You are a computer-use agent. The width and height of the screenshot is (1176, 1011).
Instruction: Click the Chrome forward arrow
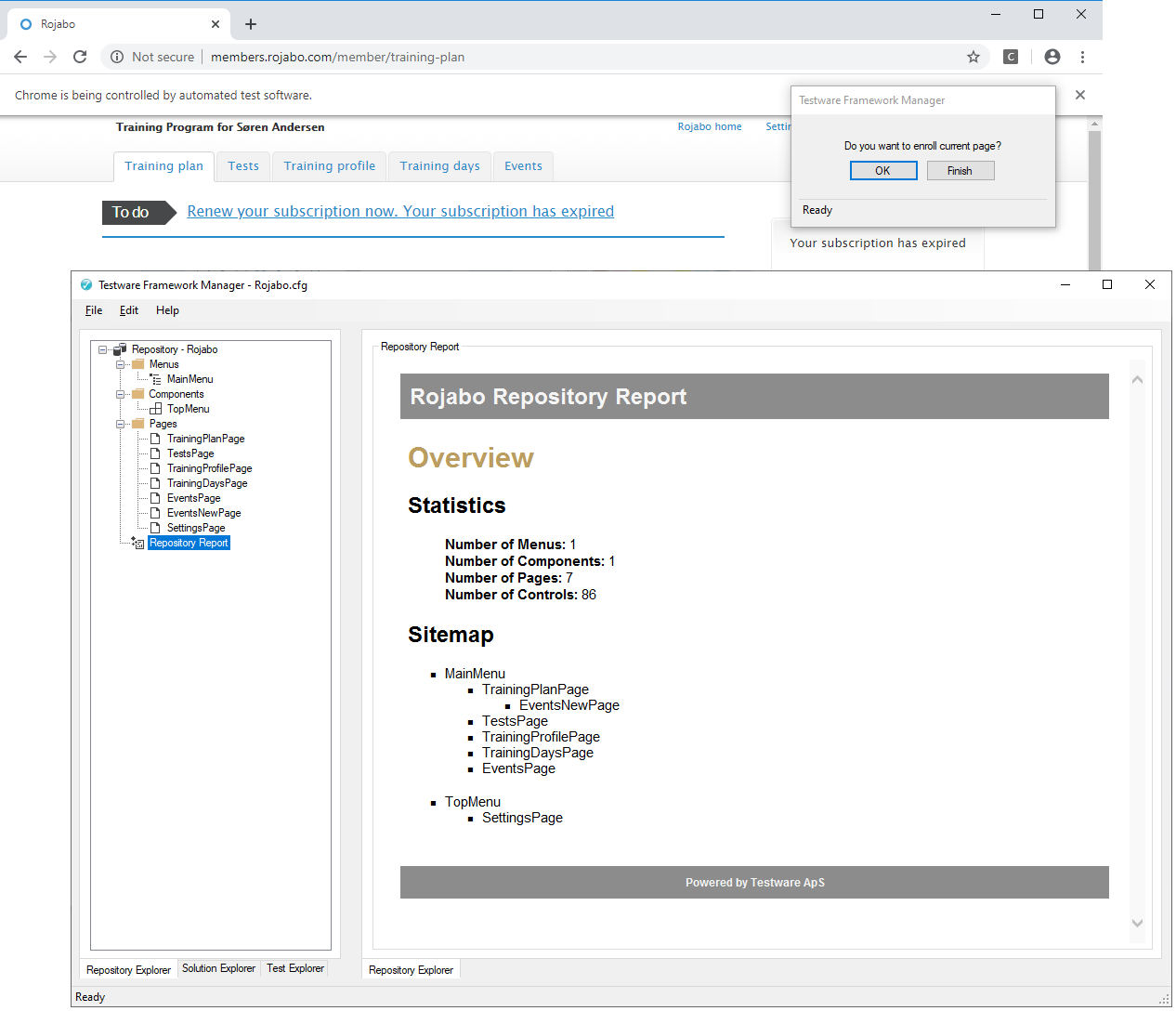(50, 57)
